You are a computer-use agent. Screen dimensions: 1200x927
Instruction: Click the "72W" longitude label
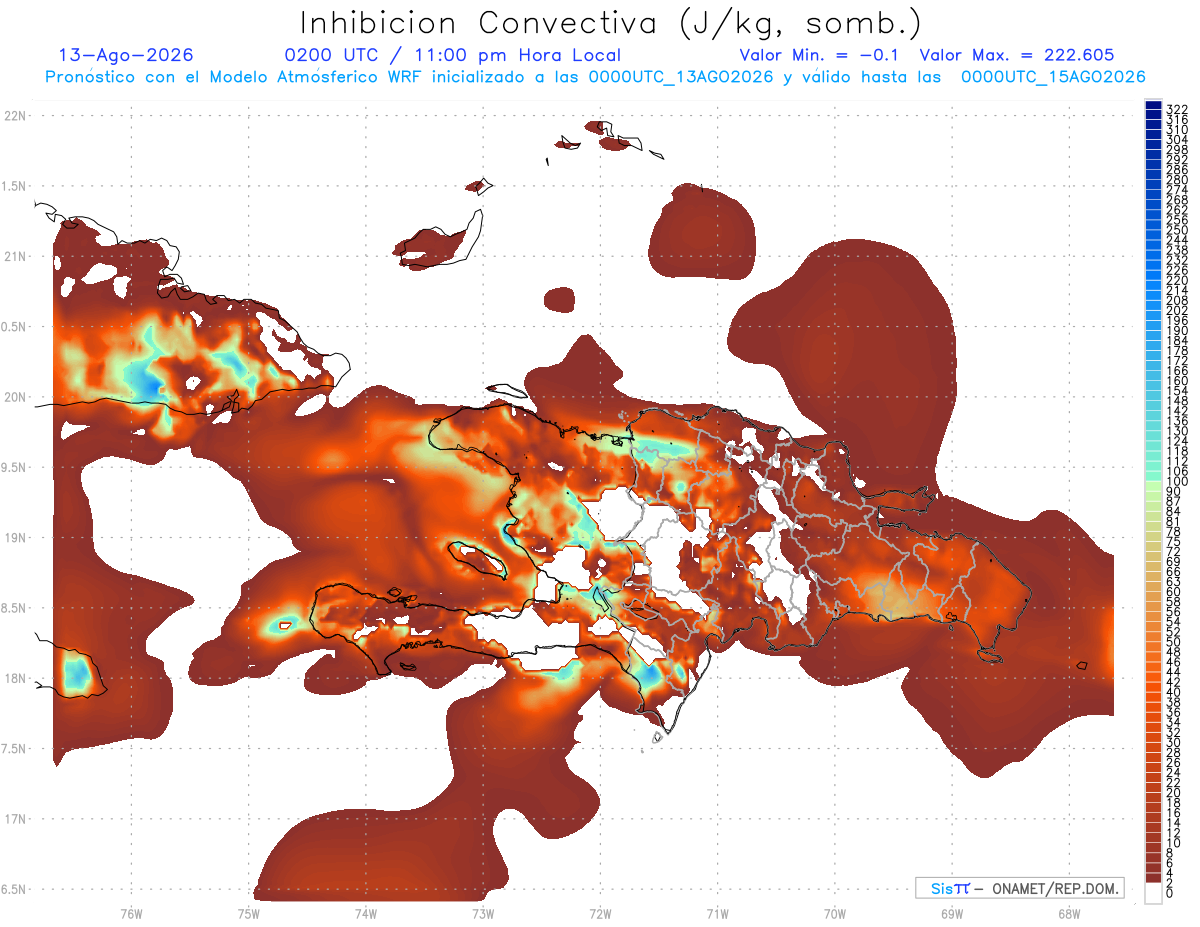[600, 913]
